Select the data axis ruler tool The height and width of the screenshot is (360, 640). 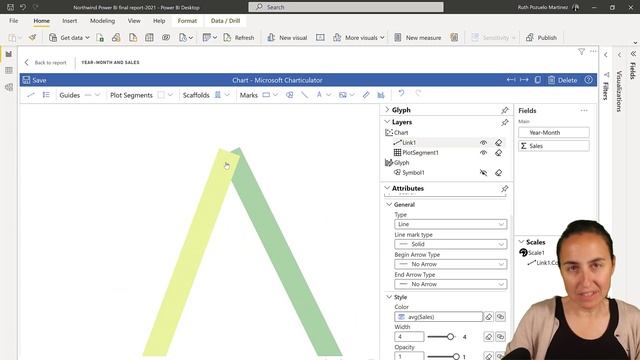pos(366,95)
